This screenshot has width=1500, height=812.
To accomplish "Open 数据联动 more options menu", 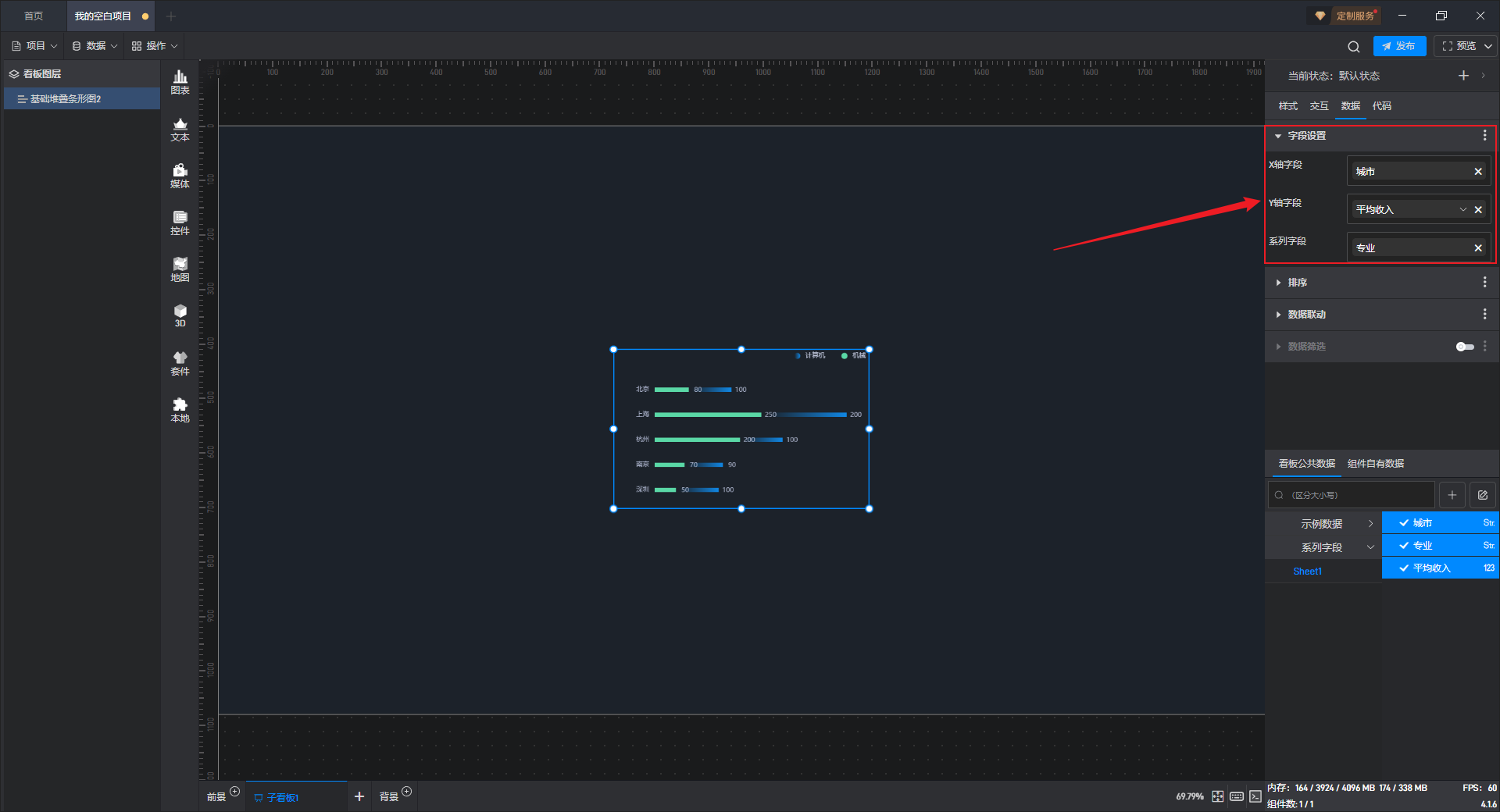I will tap(1484, 315).
